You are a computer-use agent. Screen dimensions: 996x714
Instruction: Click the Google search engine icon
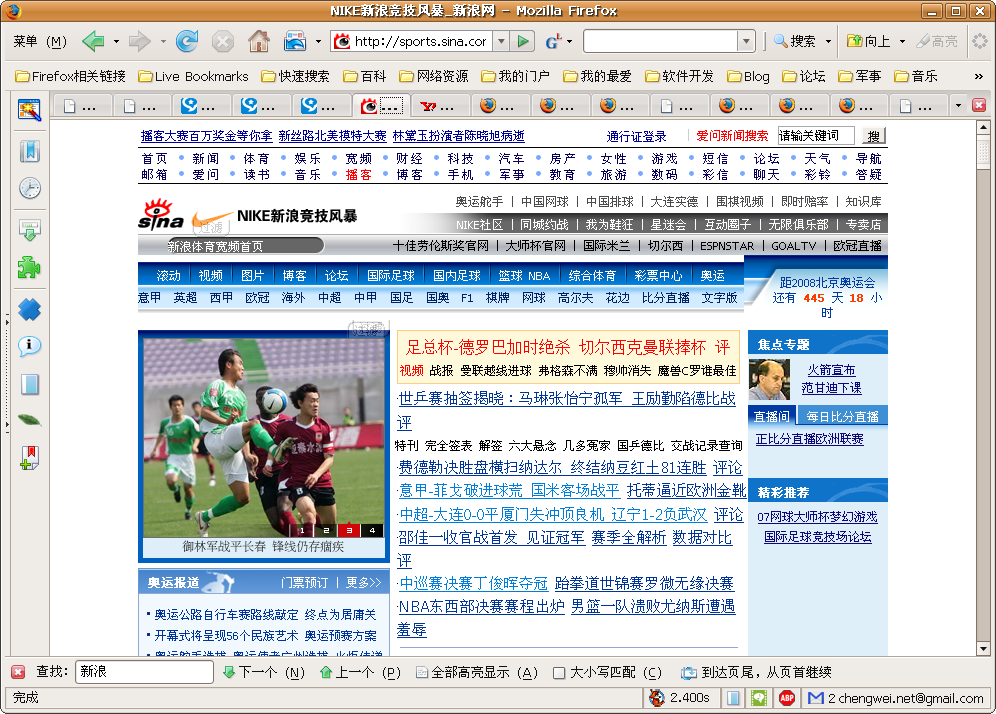[553, 42]
